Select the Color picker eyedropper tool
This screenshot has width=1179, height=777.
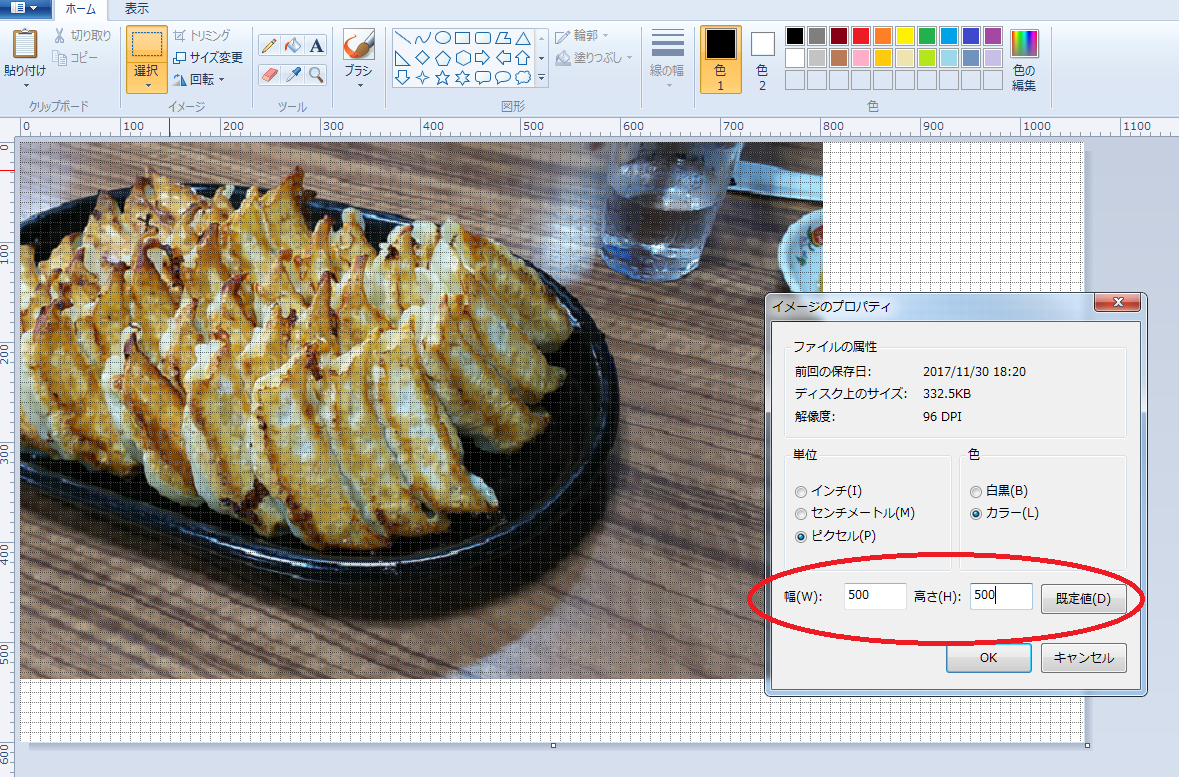tap(292, 74)
